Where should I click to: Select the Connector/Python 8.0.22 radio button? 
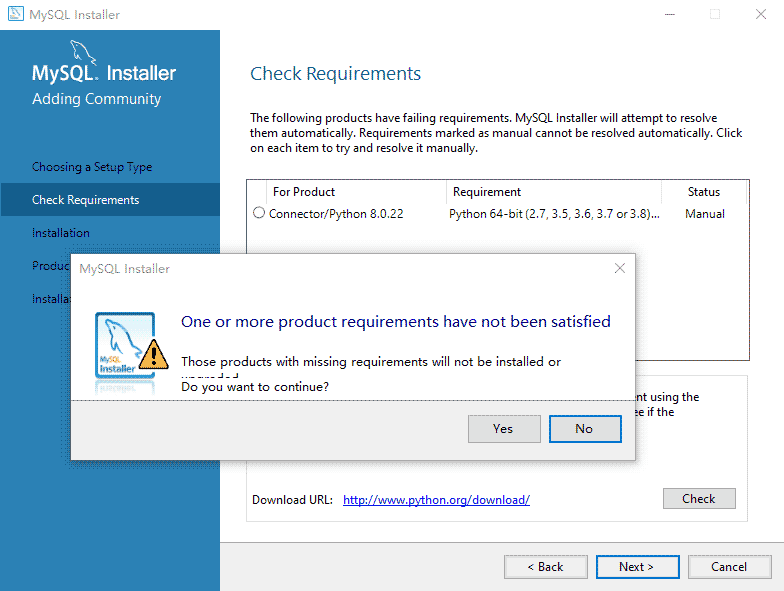coord(258,212)
